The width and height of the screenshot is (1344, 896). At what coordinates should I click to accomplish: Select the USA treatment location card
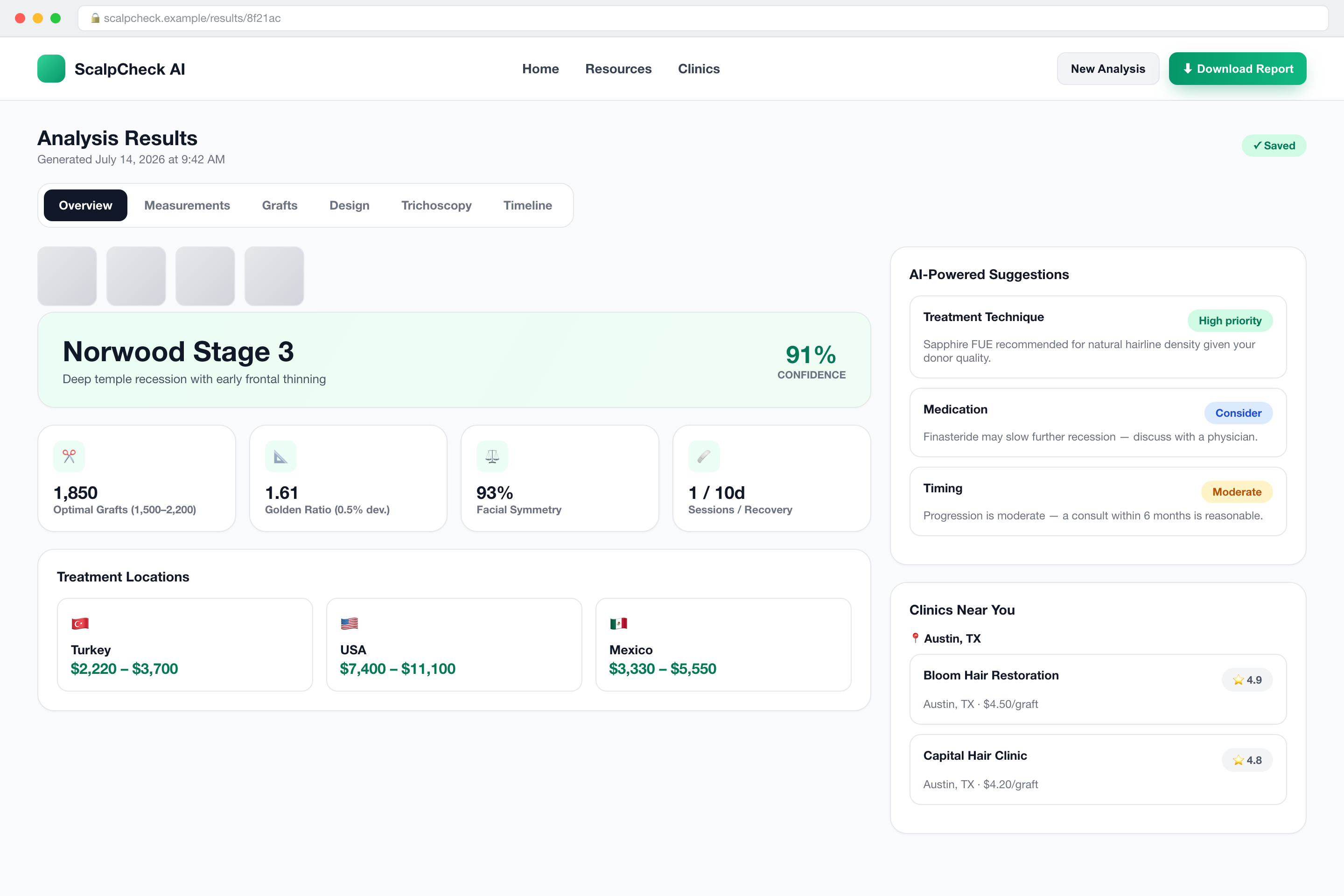pos(454,644)
